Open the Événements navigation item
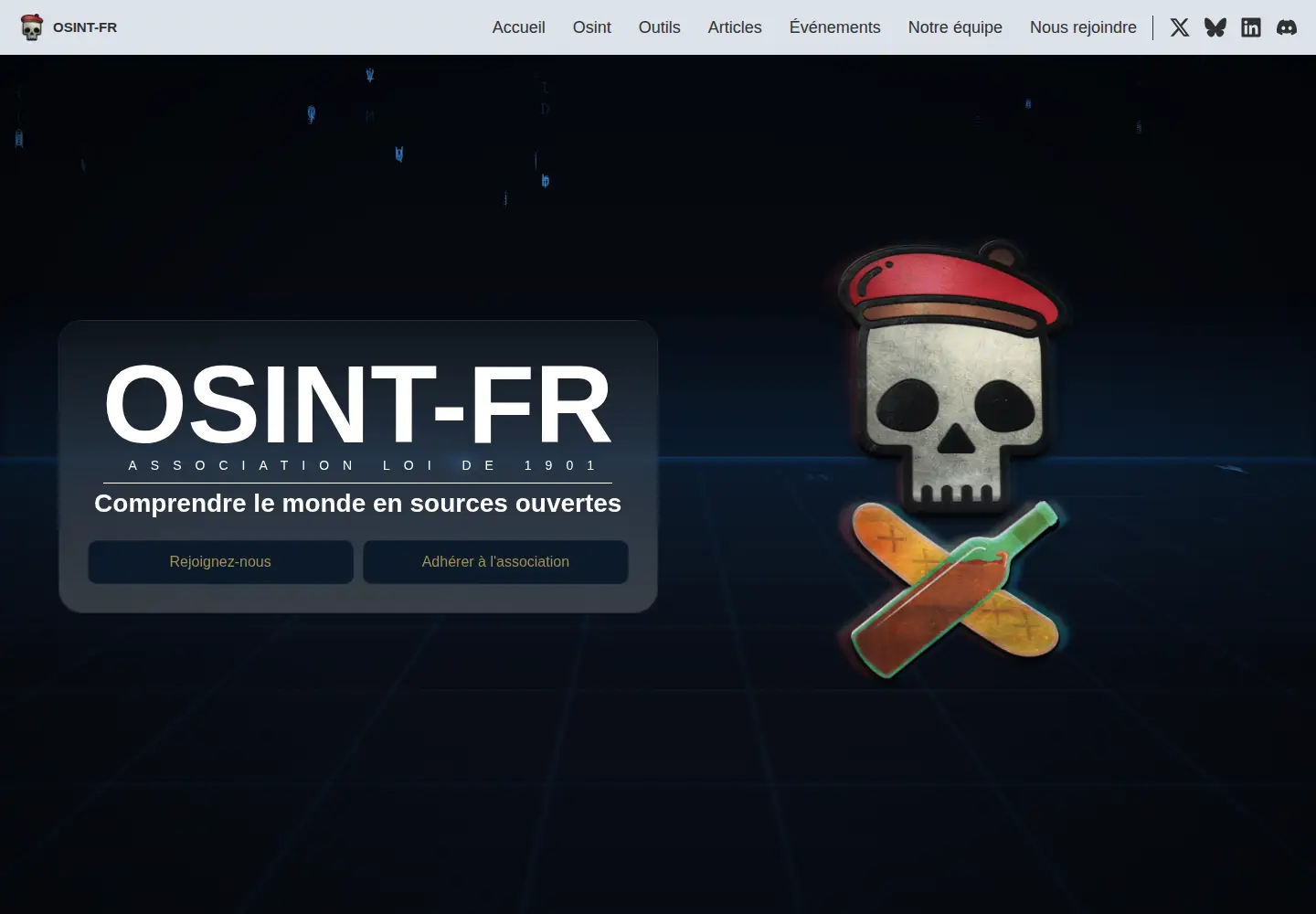 coord(834,27)
